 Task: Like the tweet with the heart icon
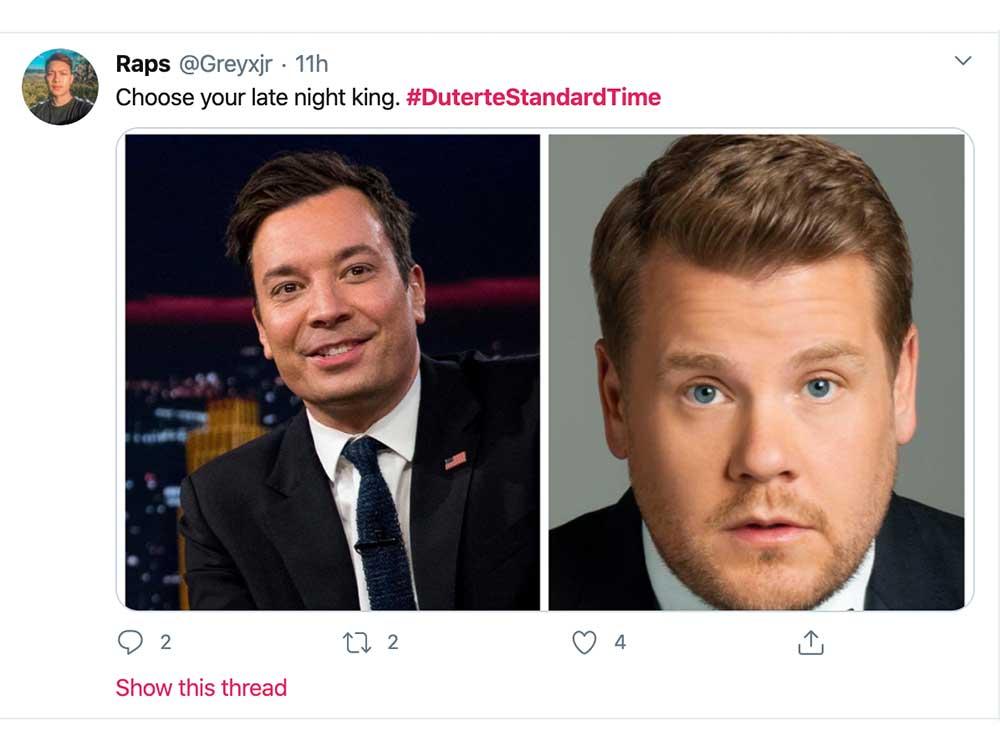(x=584, y=643)
